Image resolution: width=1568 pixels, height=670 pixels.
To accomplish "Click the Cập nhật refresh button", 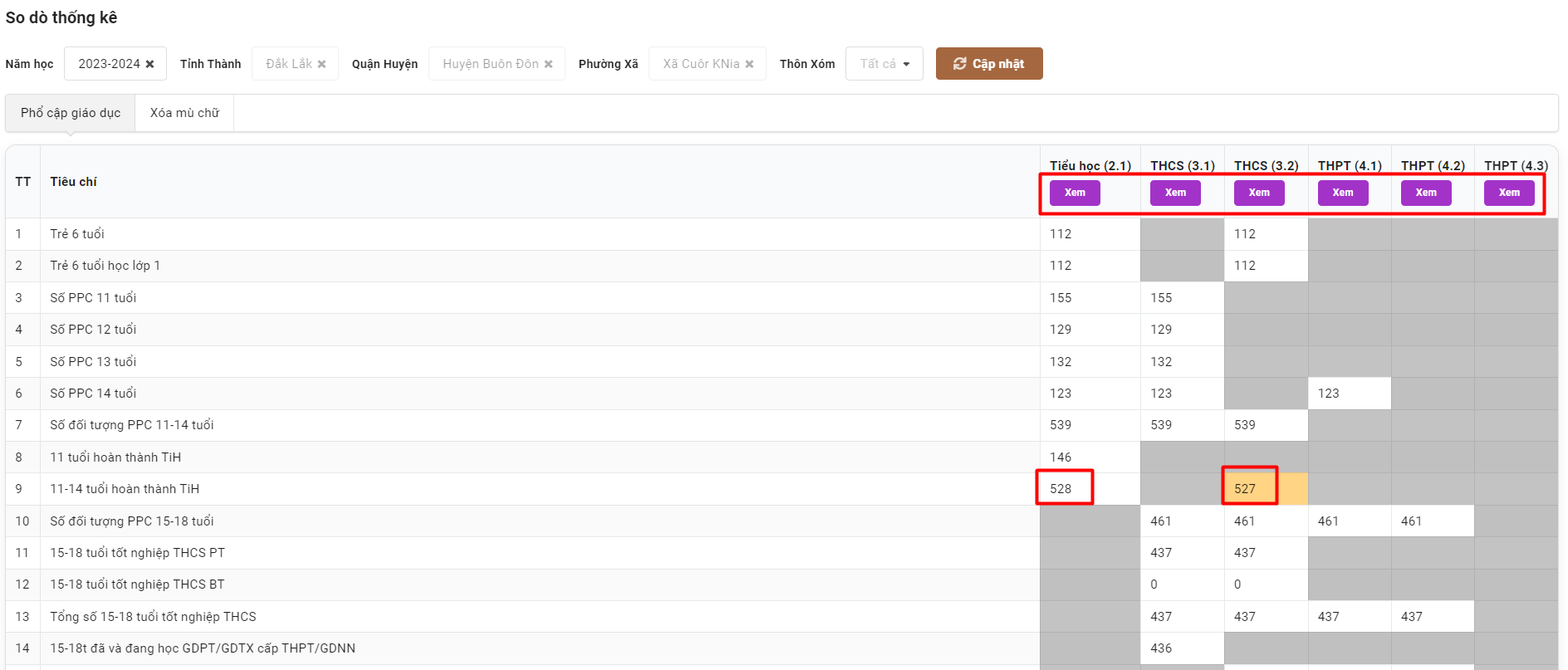I will (x=988, y=64).
